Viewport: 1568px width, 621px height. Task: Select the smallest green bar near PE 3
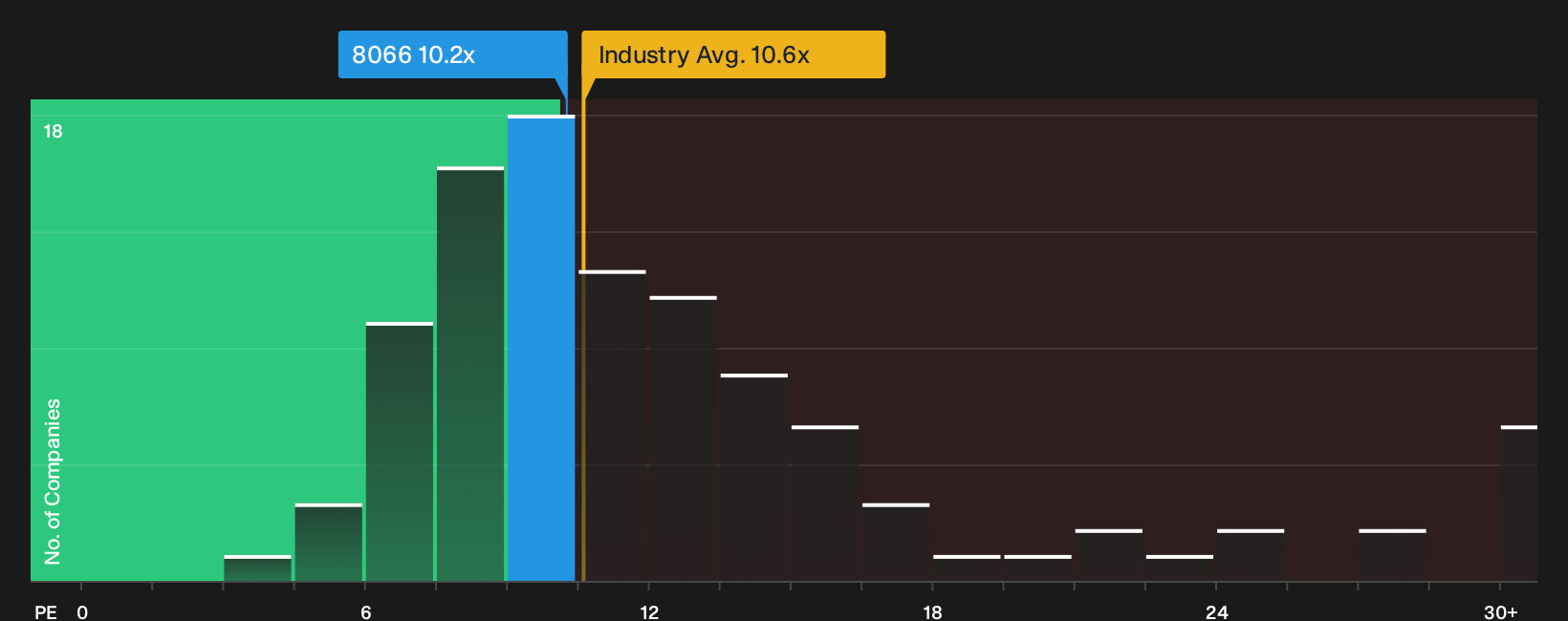tap(257, 568)
